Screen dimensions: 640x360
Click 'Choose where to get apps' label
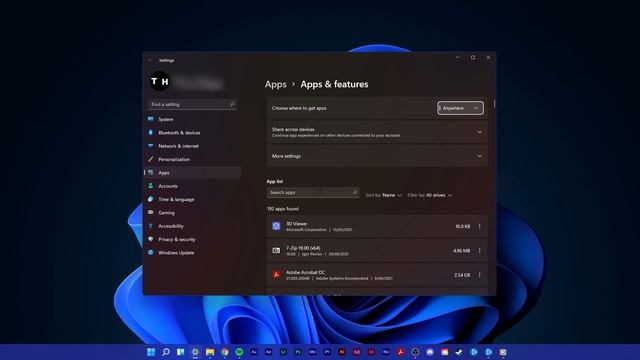point(299,108)
